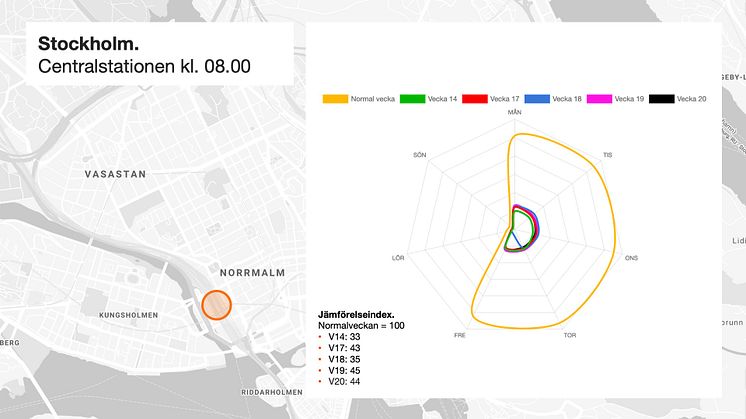Click the SÖN axis label on radar chart

coord(420,155)
